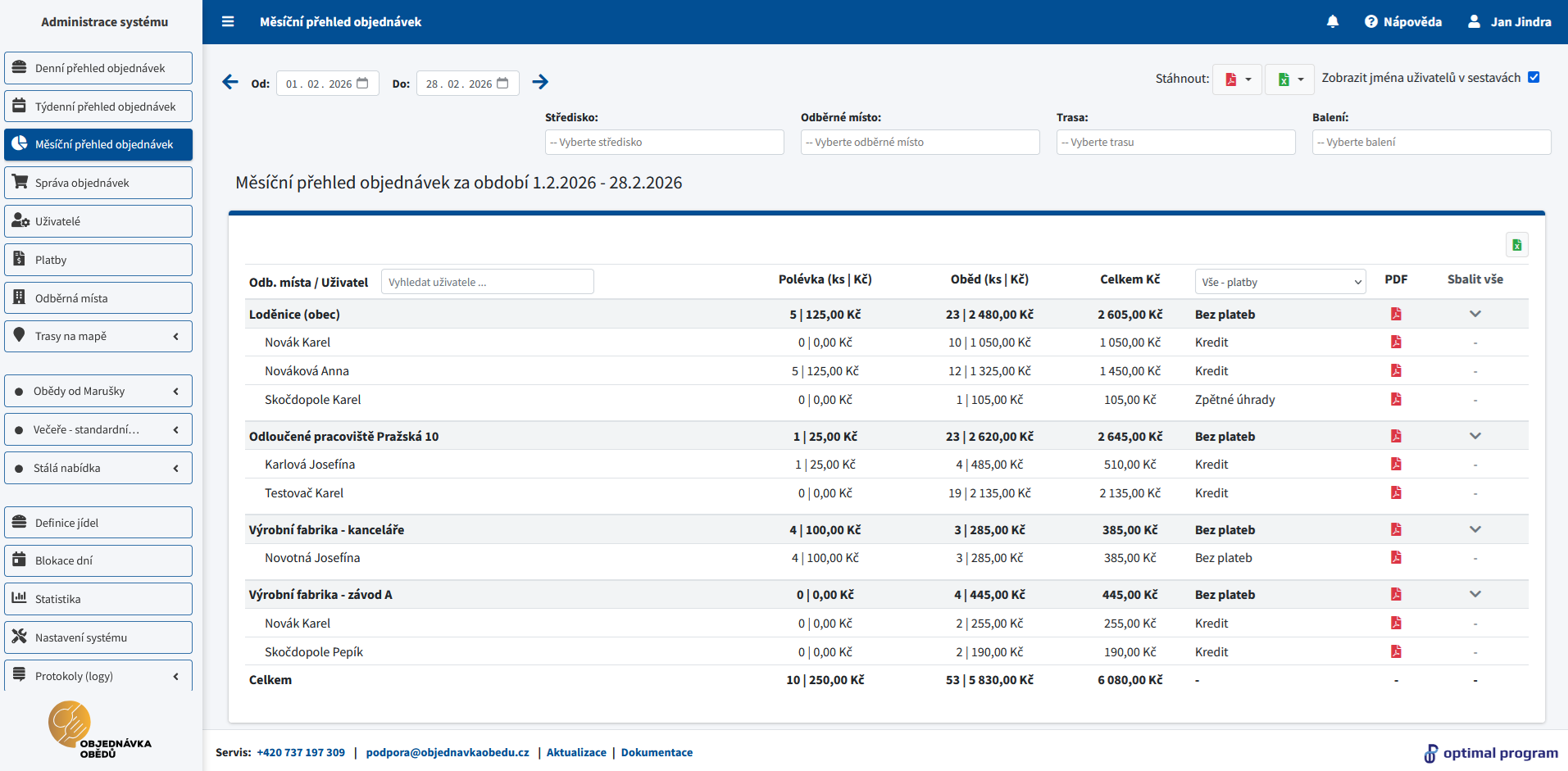Open the PDF download dropdown

(x=1237, y=79)
